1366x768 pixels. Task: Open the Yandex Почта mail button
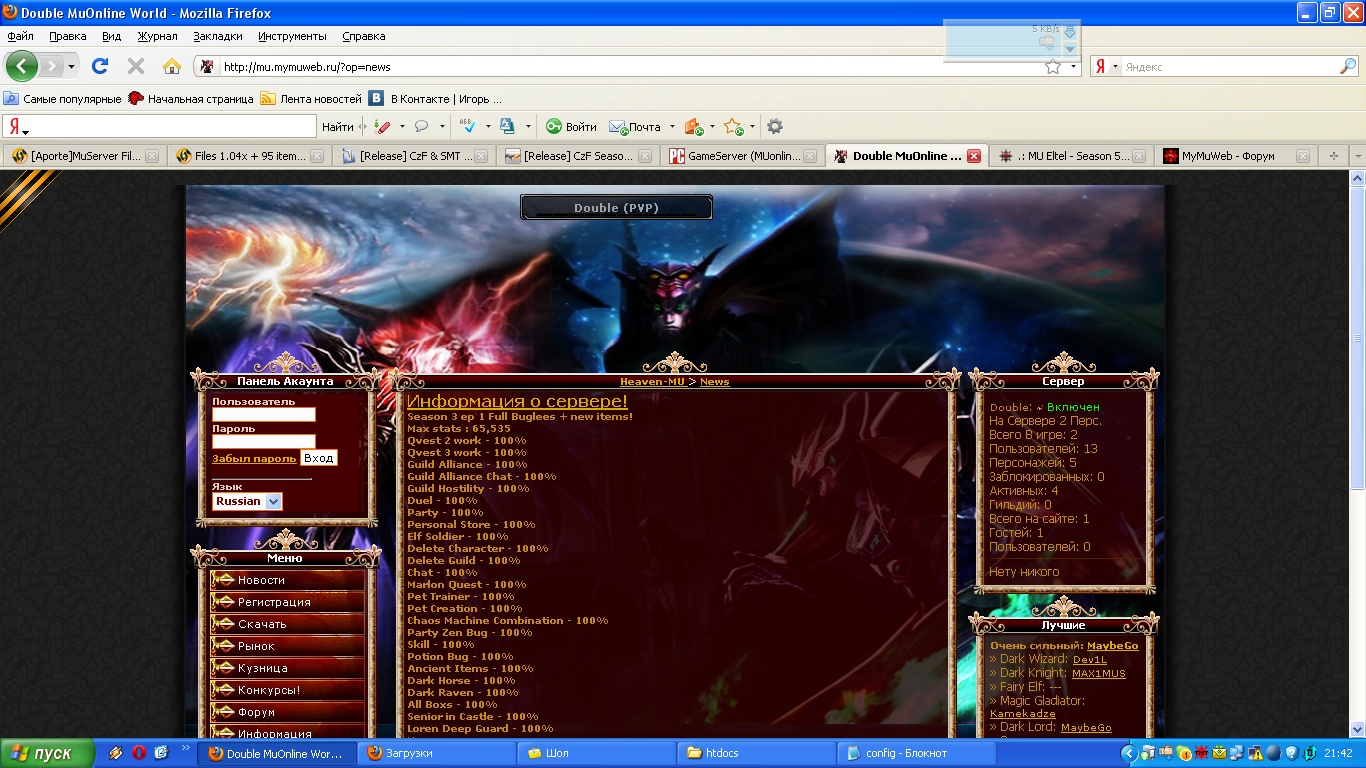click(635, 127)
